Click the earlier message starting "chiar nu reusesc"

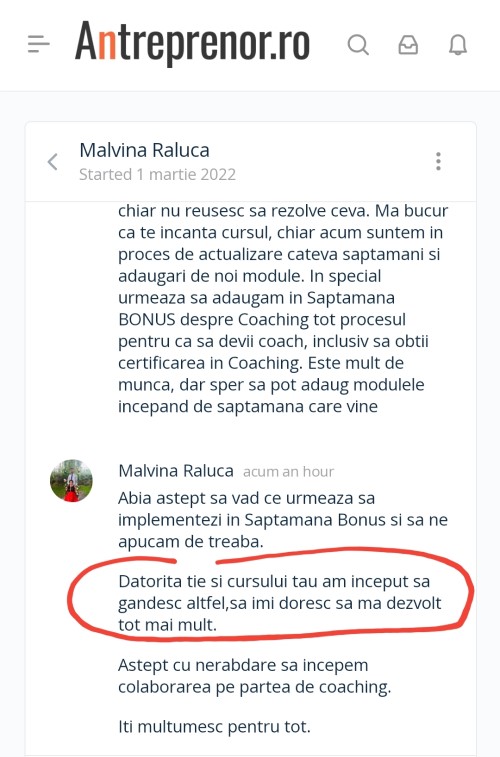click(x=283, y=308)
